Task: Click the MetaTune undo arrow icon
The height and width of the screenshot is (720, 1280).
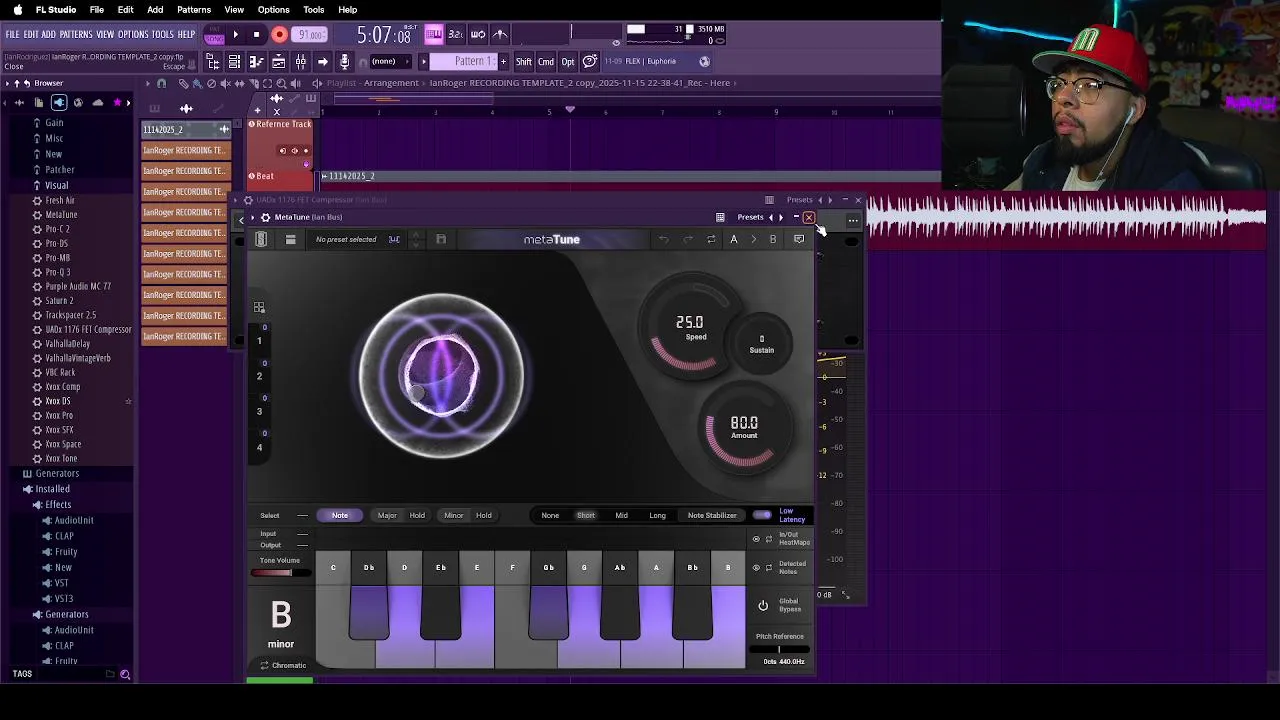Action: (663, 239)
